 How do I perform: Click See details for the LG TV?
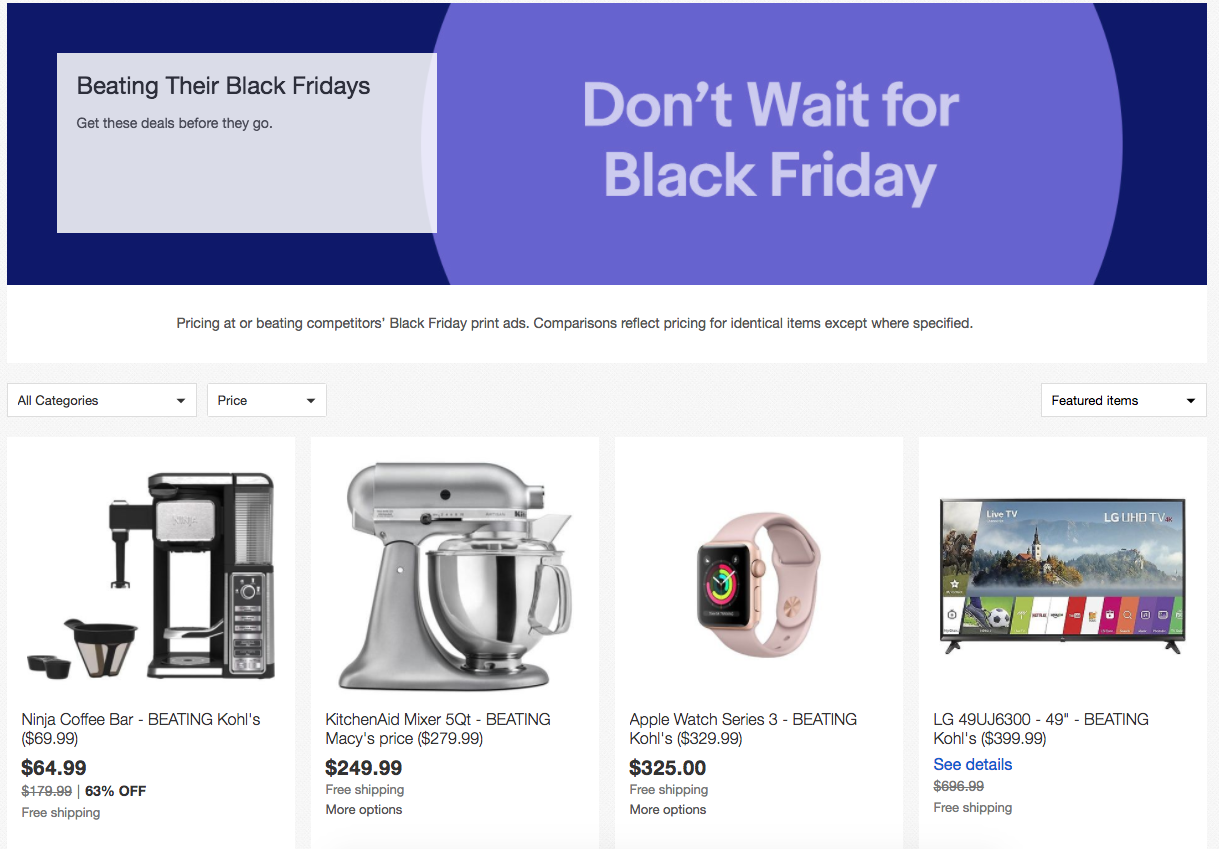click(972, 764)
